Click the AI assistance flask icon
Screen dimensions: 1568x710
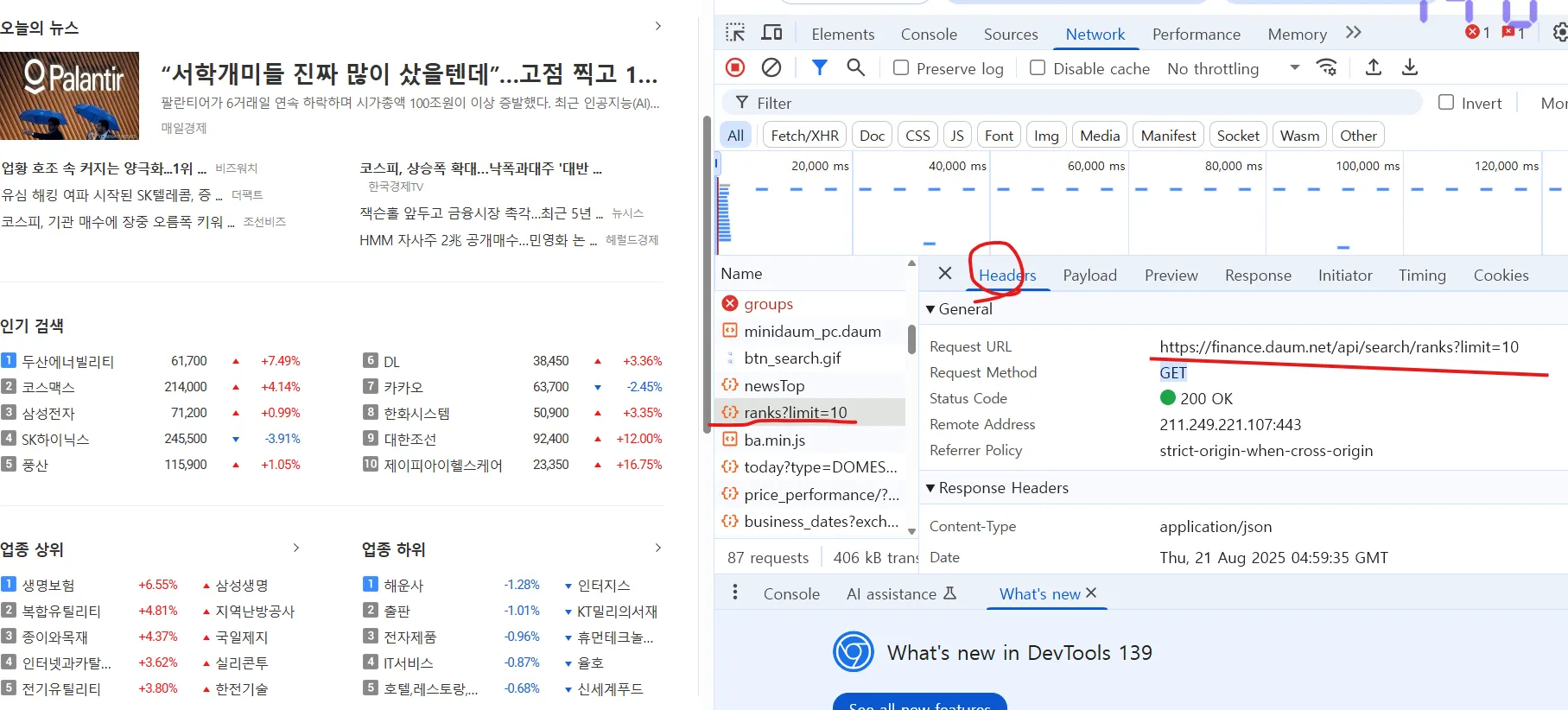949,593
